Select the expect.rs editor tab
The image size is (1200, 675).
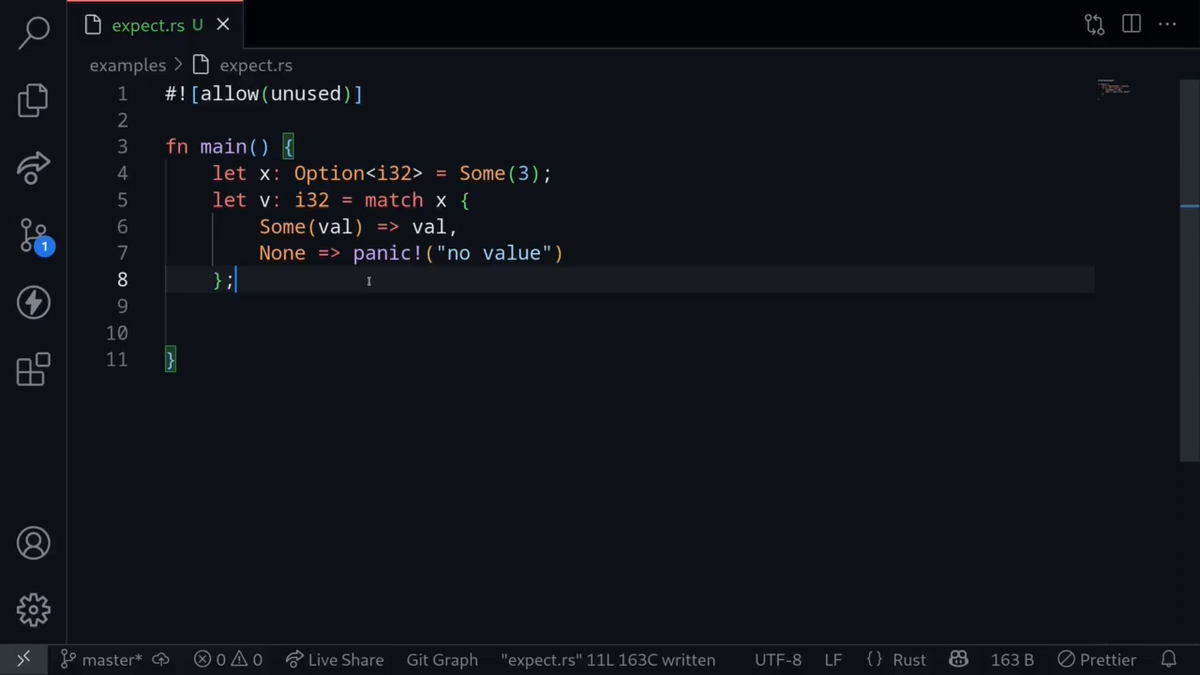point(147,25)
